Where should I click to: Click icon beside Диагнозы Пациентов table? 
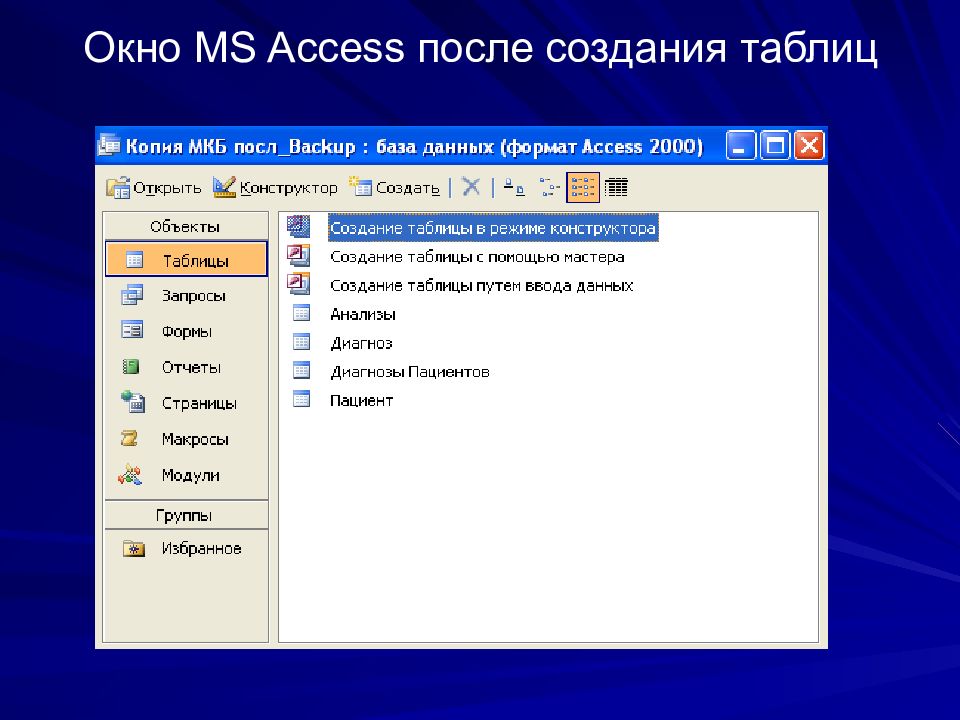(x=301, y=370)
